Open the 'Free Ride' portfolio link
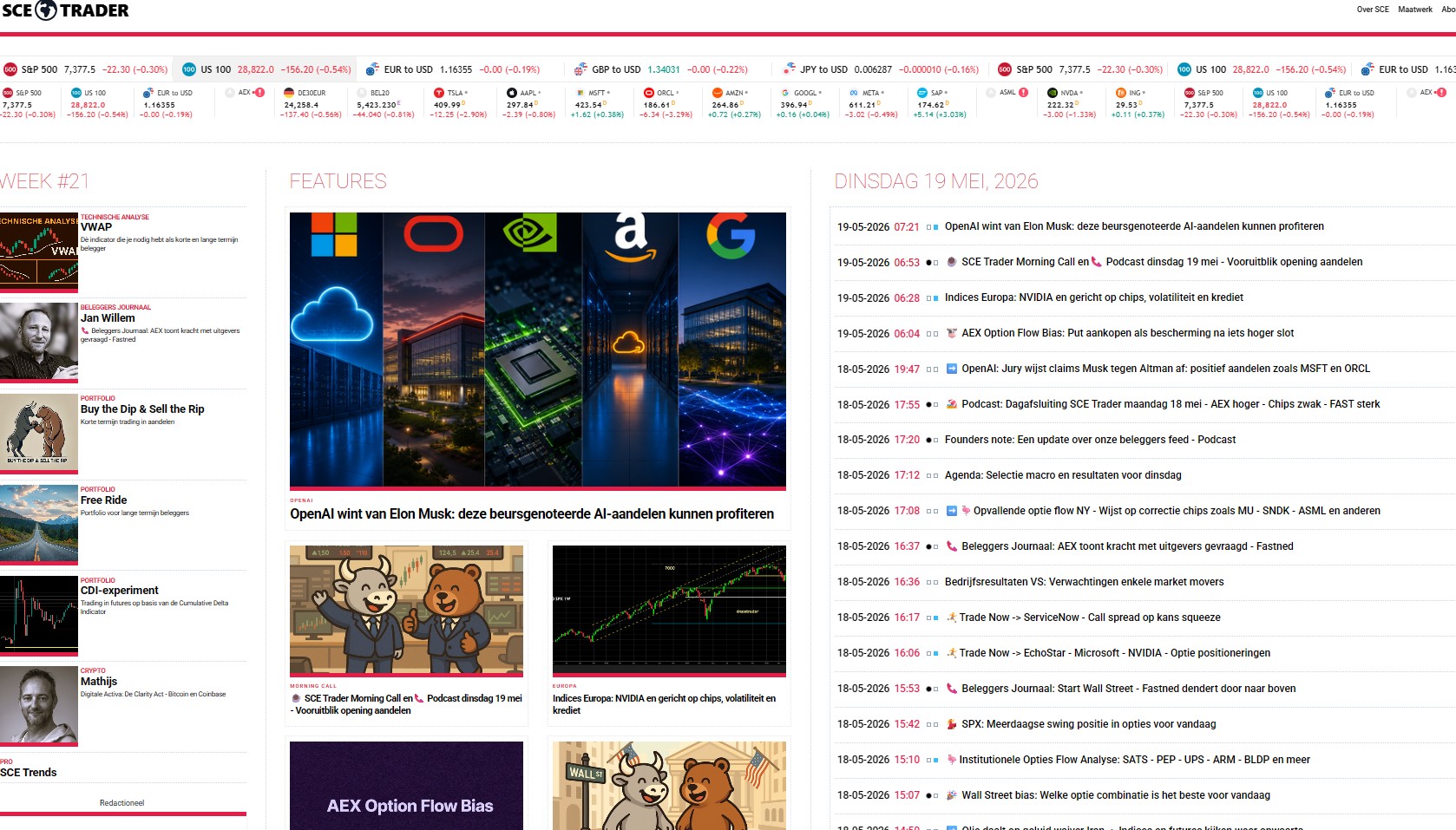 [104, 500]
